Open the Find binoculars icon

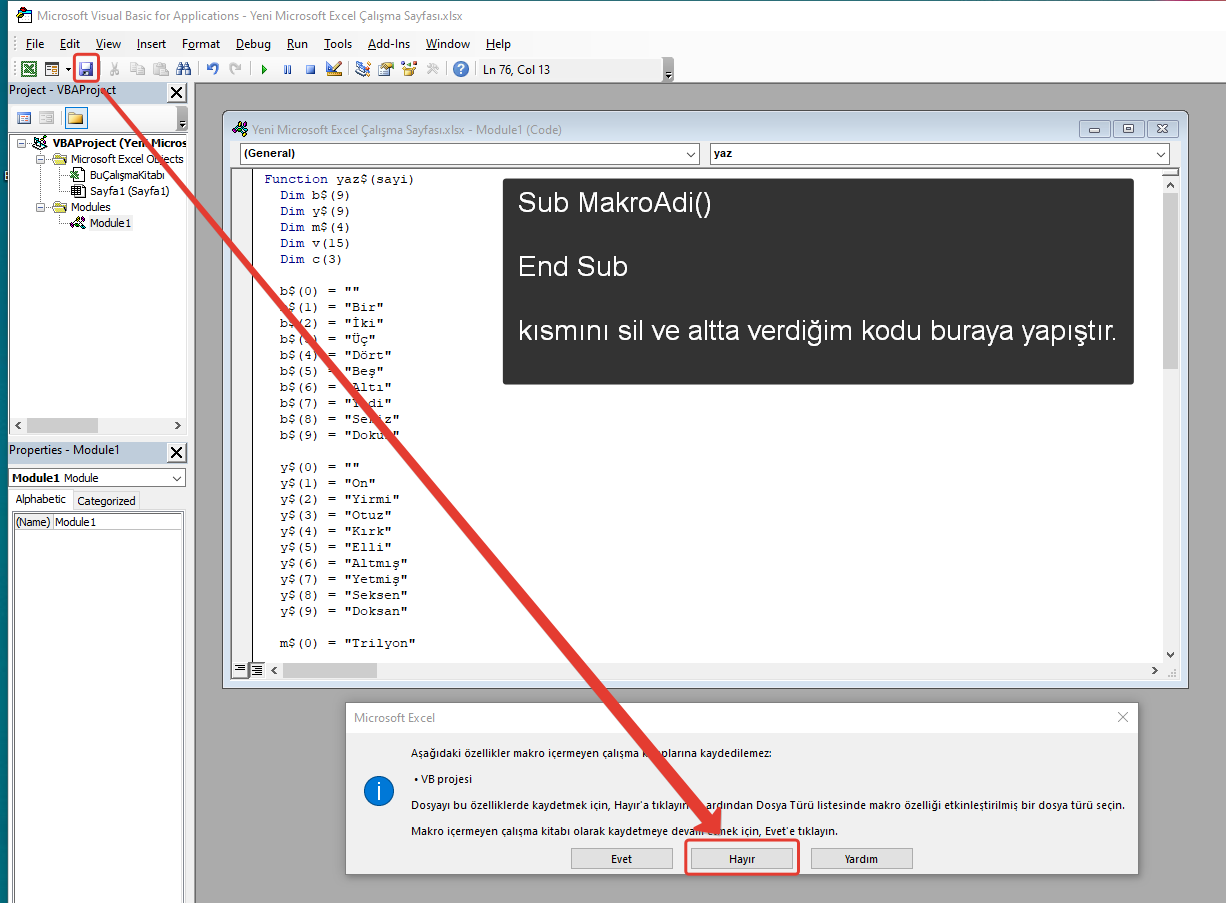point(183,69)
